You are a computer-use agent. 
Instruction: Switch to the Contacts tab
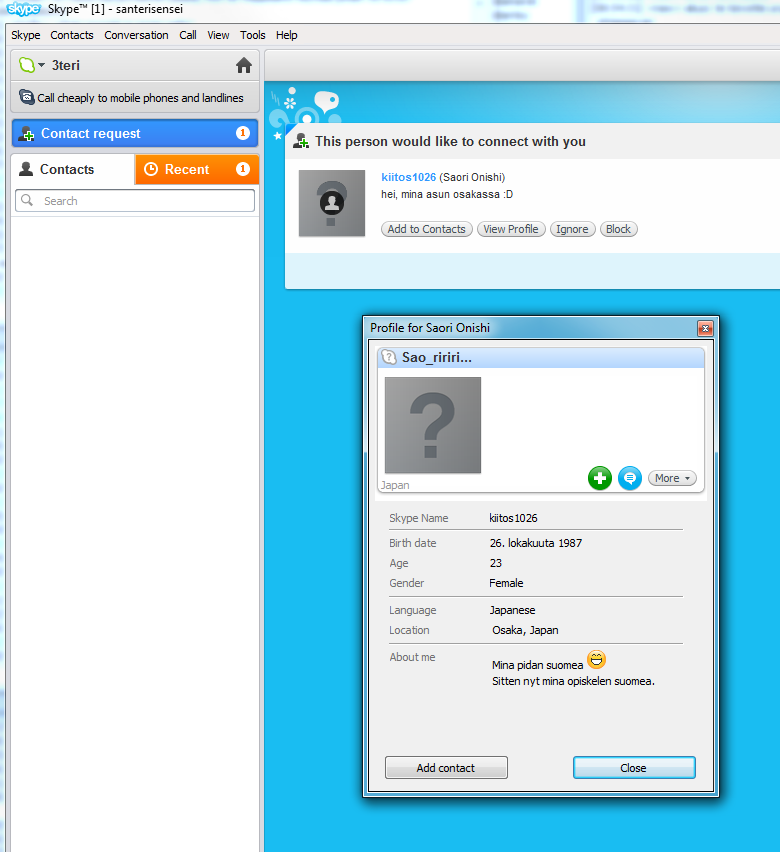(x=72, y=169)
